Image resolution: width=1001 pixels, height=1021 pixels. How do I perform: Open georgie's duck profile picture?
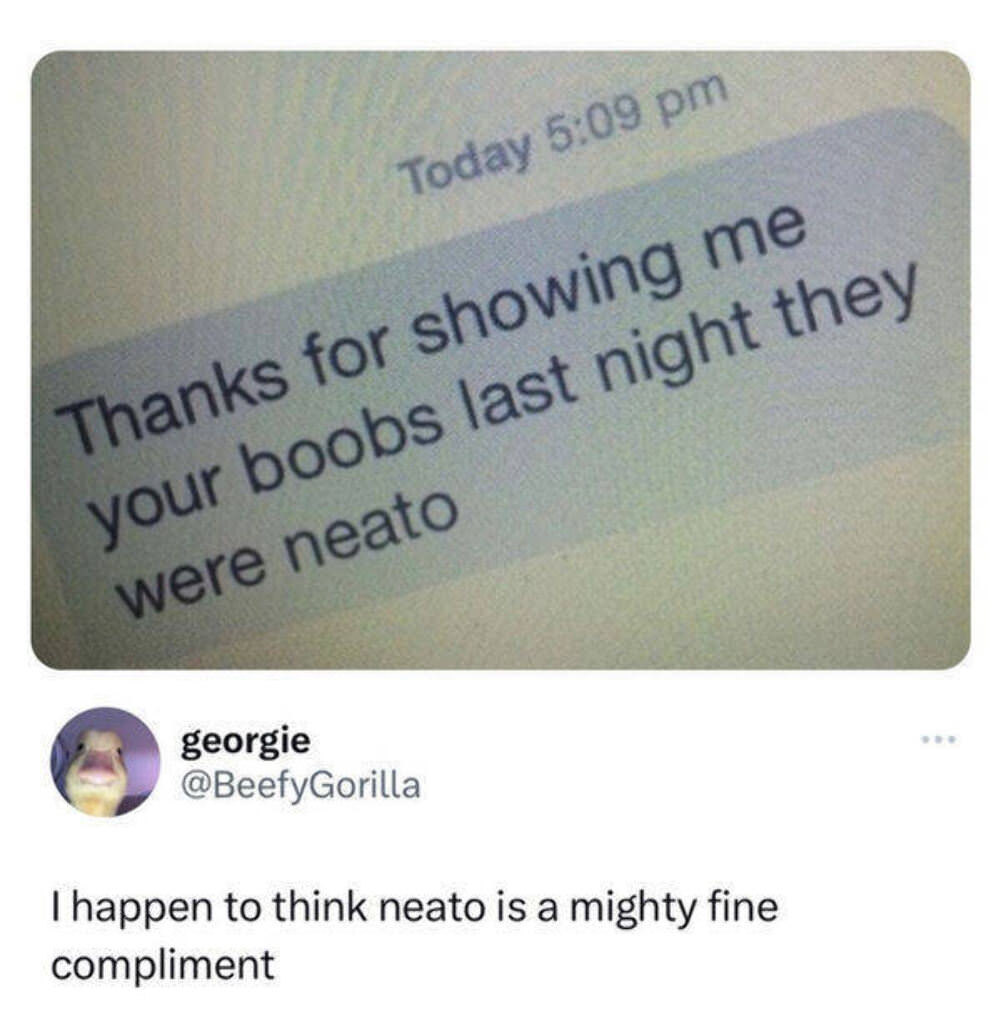(x=106, y=762)
